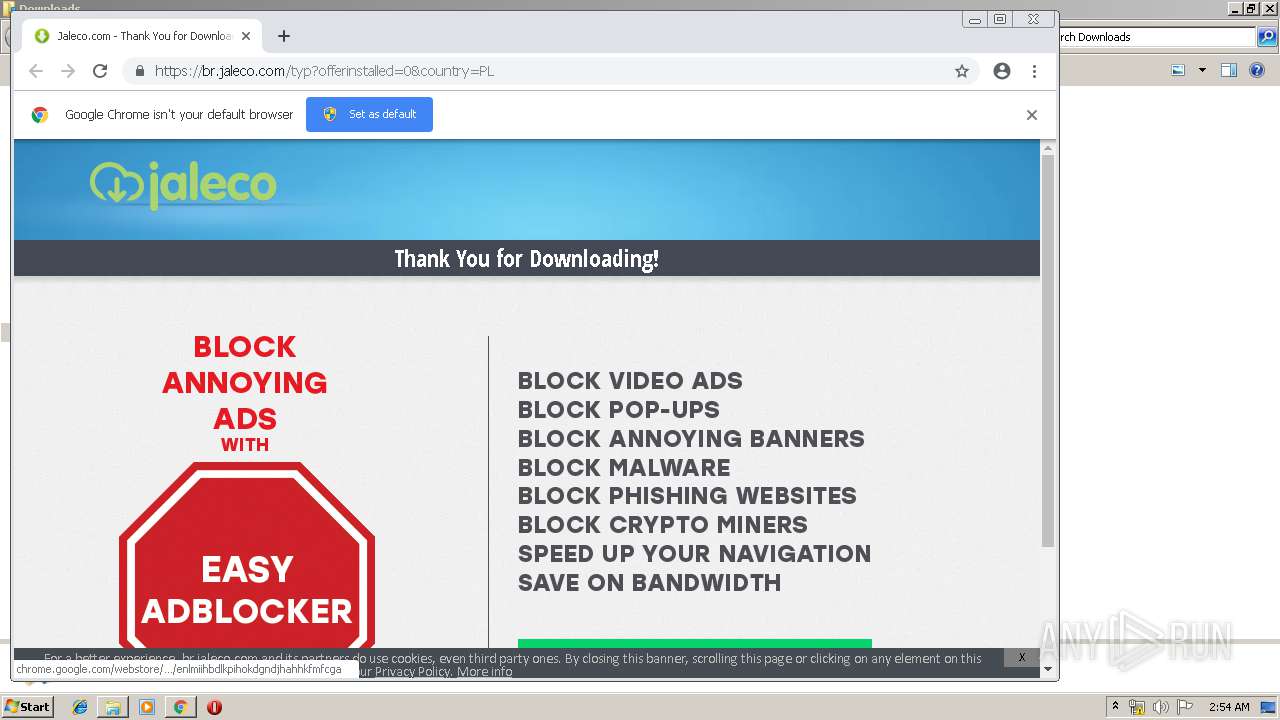Click the 'SPEED UP YOUR NAVIGATION' text
The width and height of the screenshot is (1280, 720).
(695, 554)
